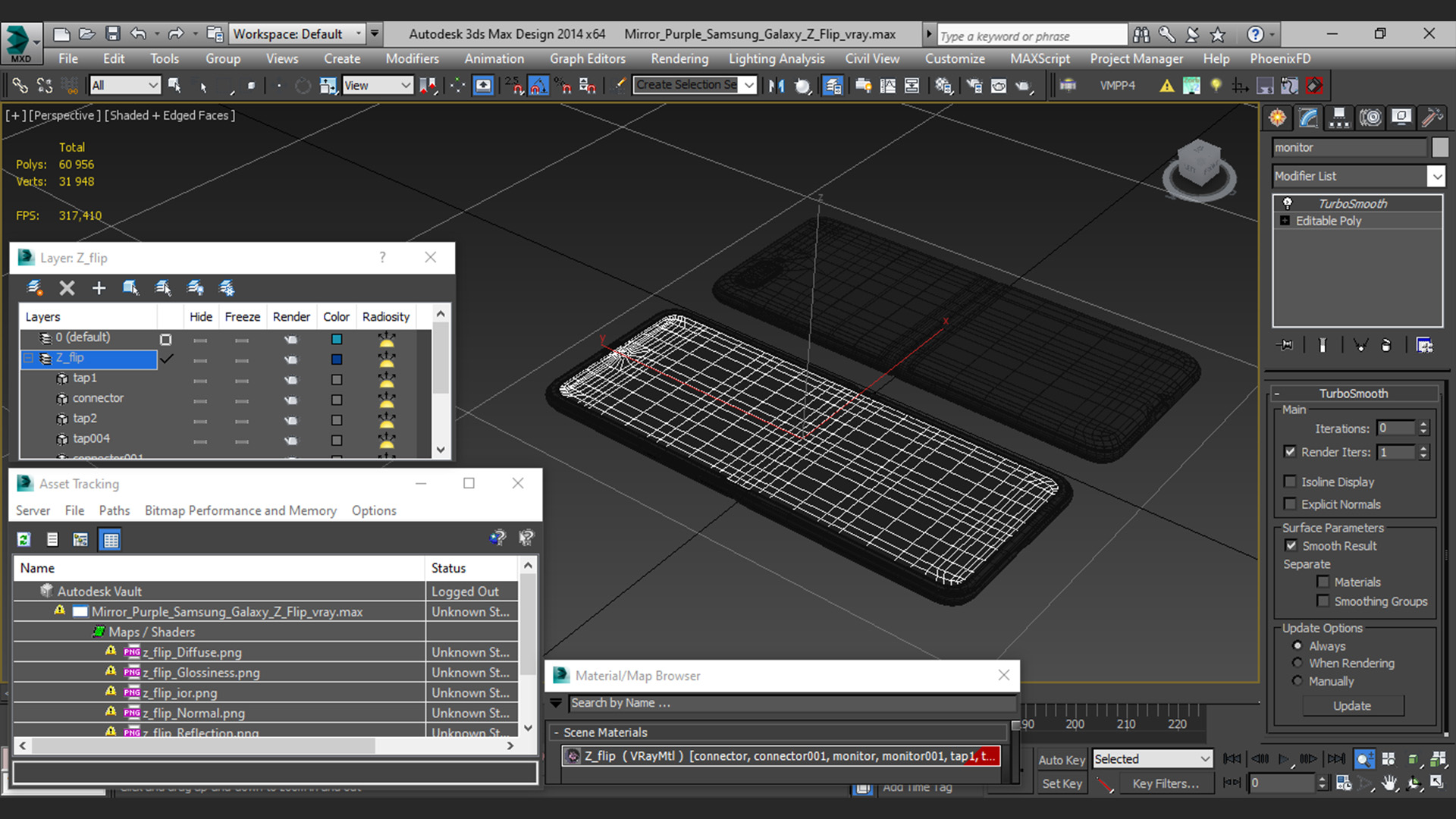1456x819 pixels.
Task: Open the Display command panel tab
Action: [x=1401, y=118]
